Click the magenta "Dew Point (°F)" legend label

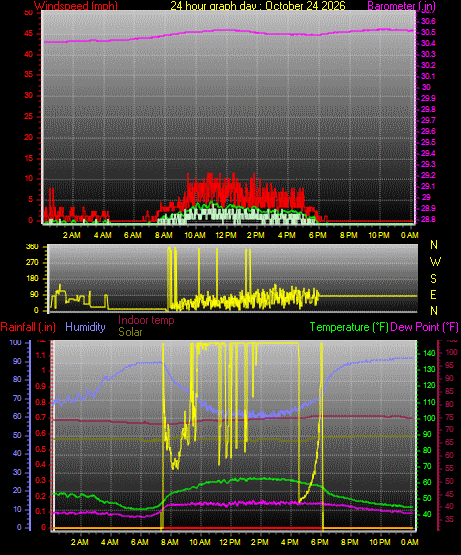pyautogui.click(x=425, y=327)
